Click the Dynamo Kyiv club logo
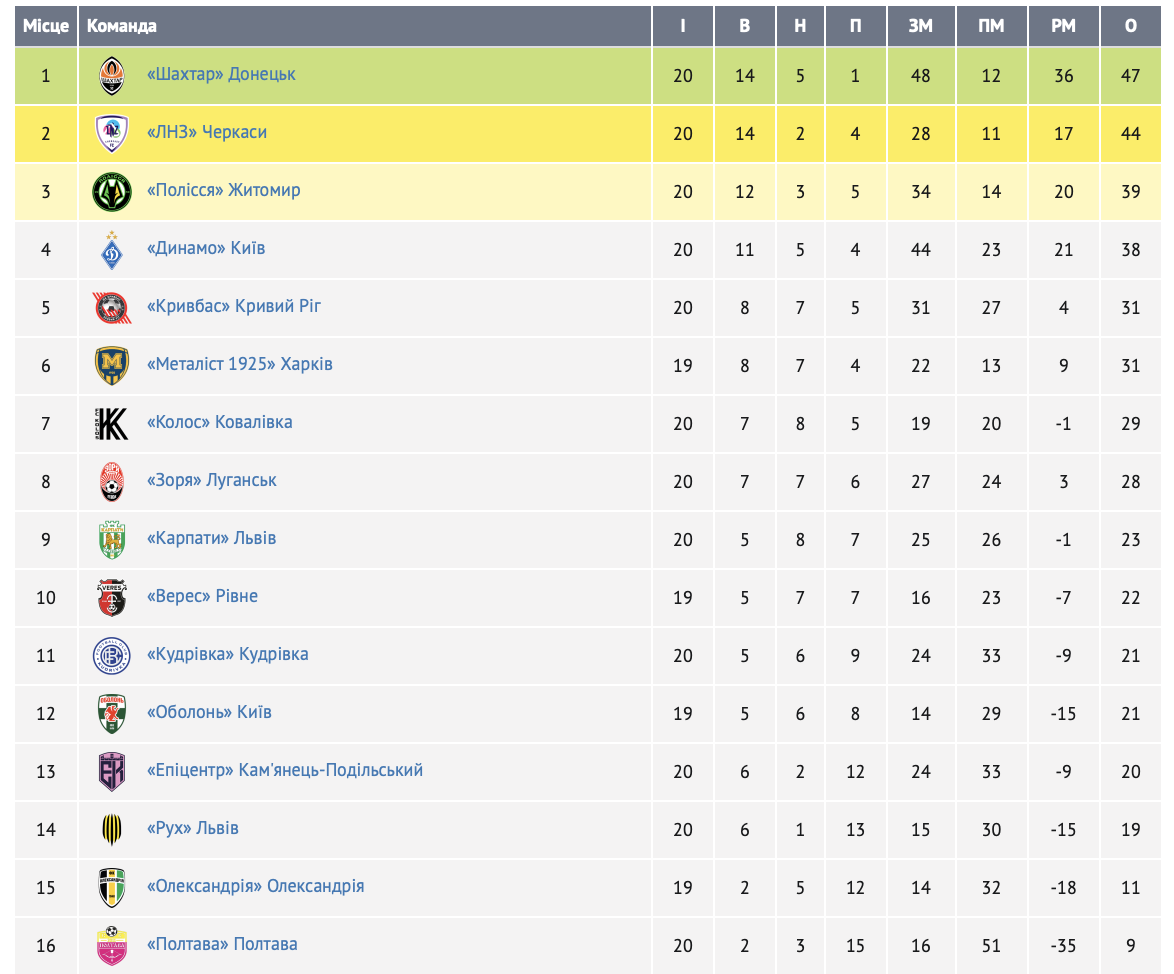 [112, 250]
